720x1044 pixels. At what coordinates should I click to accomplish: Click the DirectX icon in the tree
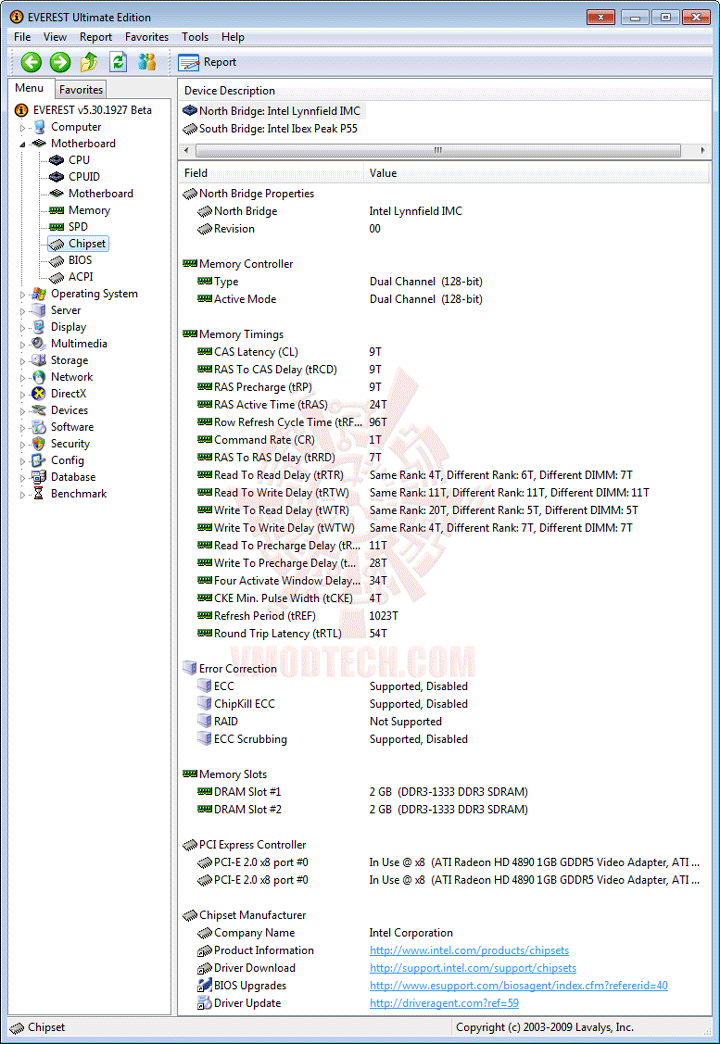click(39, 393)
